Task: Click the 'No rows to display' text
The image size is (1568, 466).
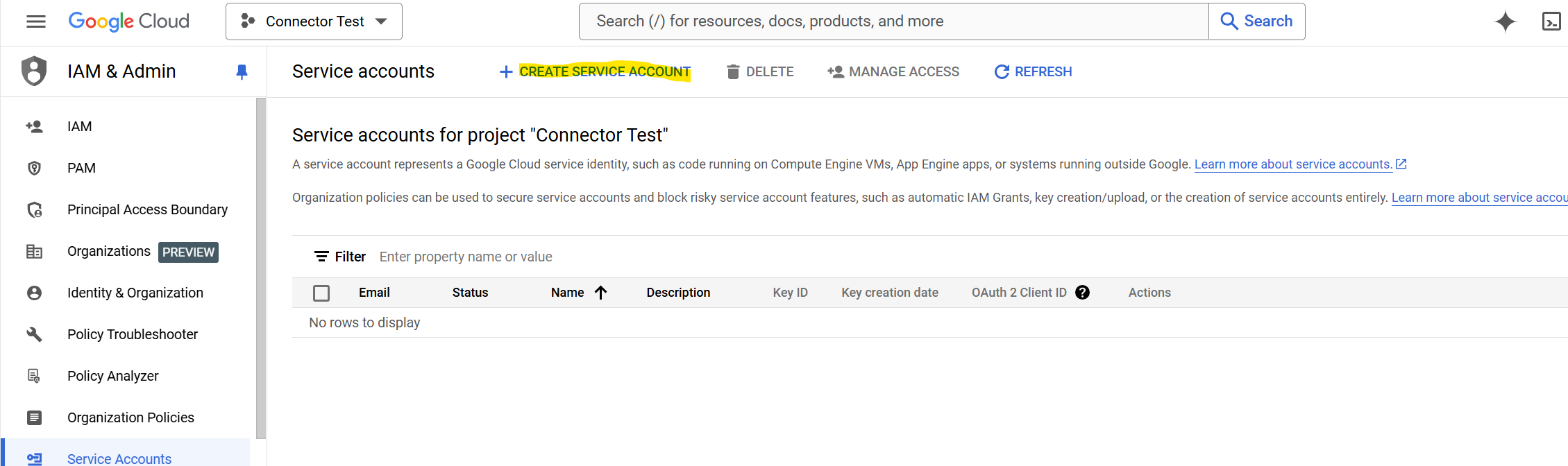Action: [364, 322]
